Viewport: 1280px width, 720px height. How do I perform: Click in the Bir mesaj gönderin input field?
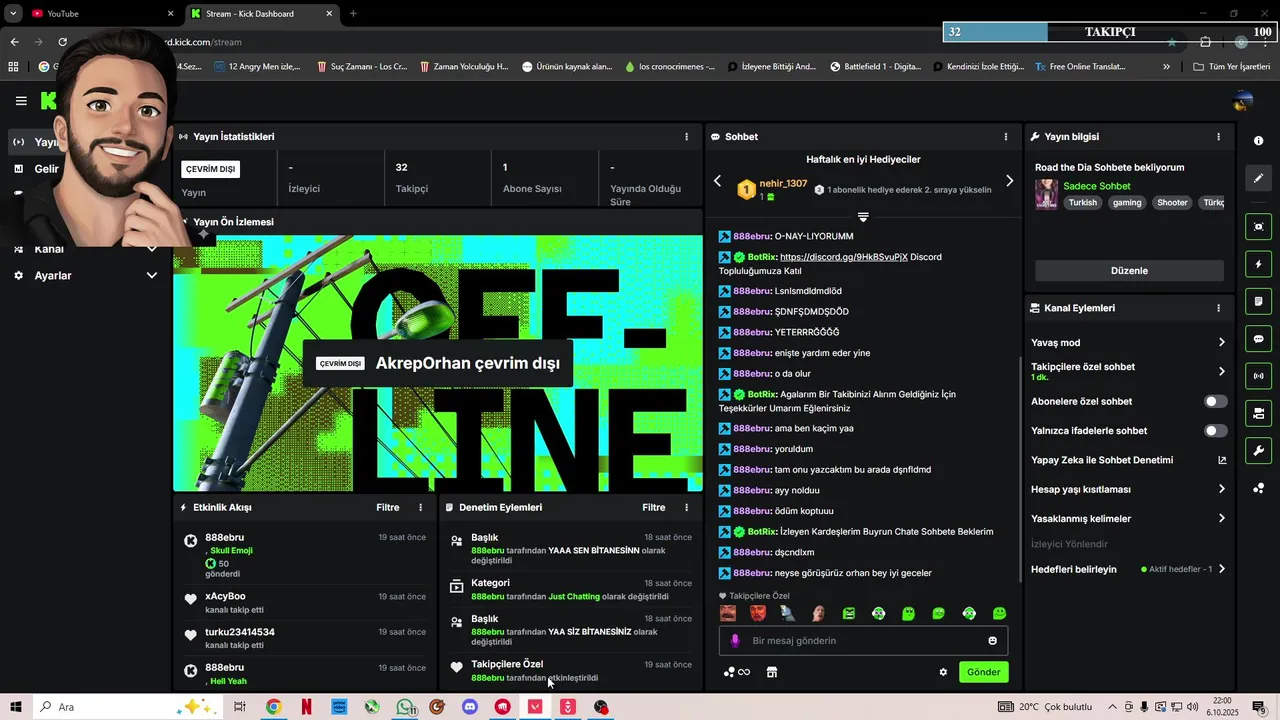863,641
